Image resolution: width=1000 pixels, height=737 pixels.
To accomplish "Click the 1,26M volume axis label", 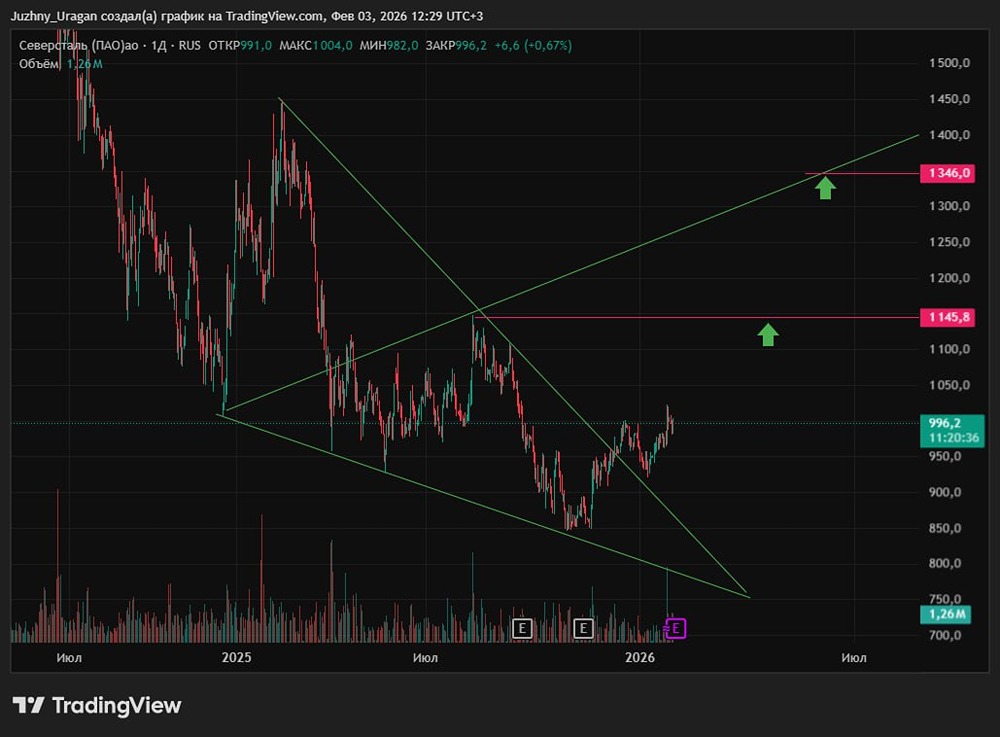I will coord(946,614).
